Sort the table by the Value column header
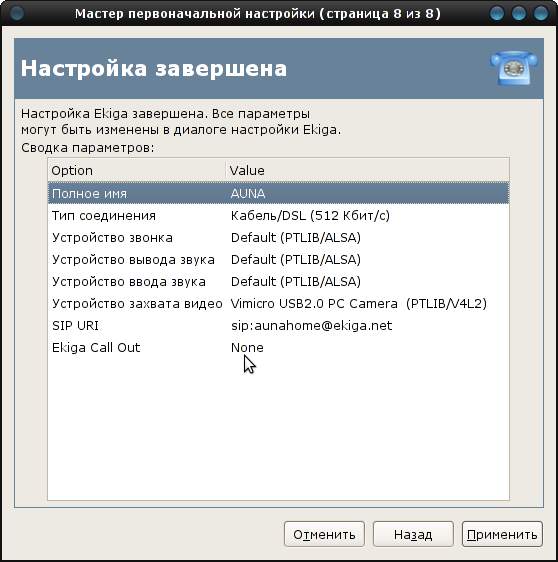The width and height of the screenshot is (558, 562). tap(368, 170)
